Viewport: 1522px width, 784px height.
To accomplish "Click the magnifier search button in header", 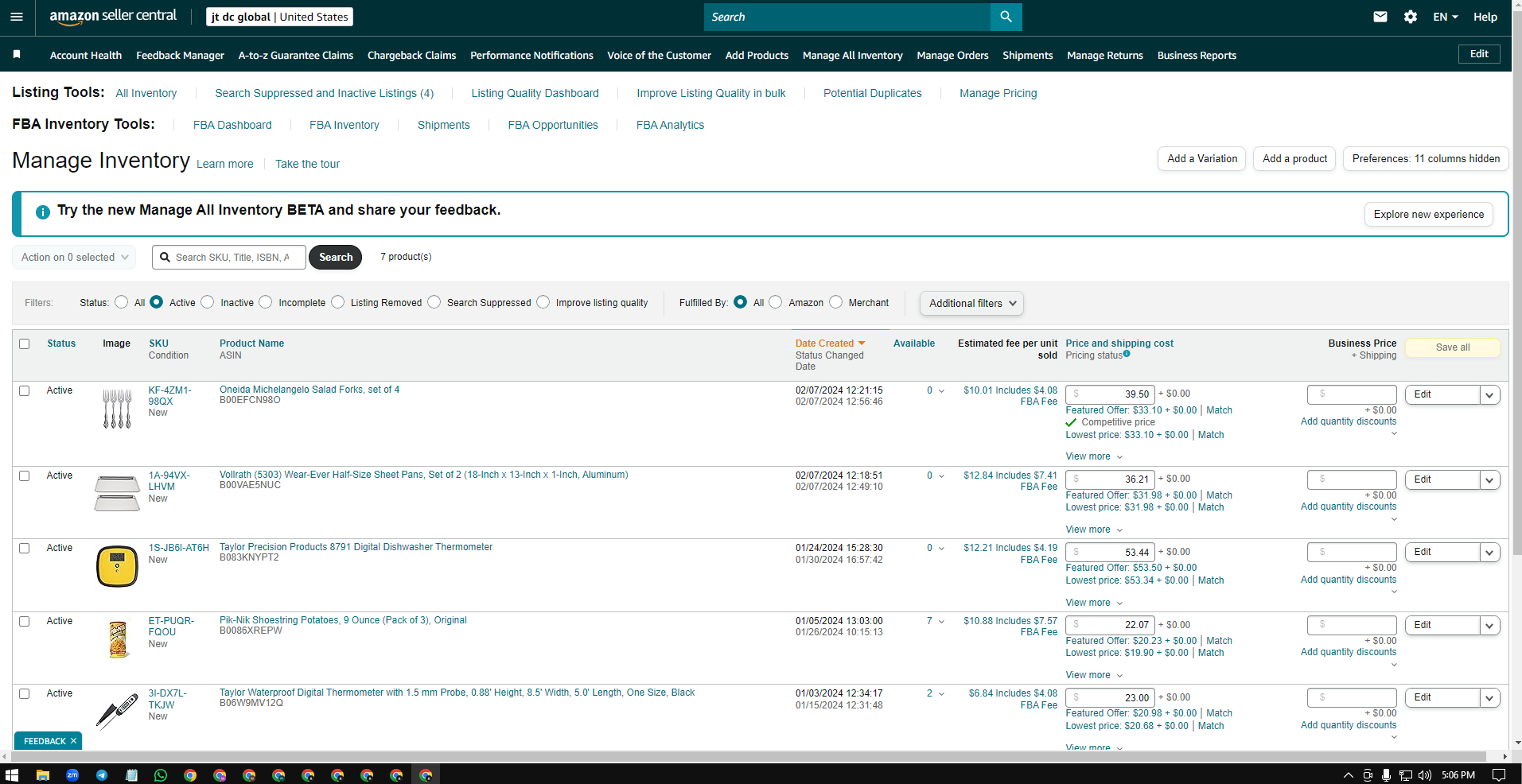I will [x=1006, y=17].
